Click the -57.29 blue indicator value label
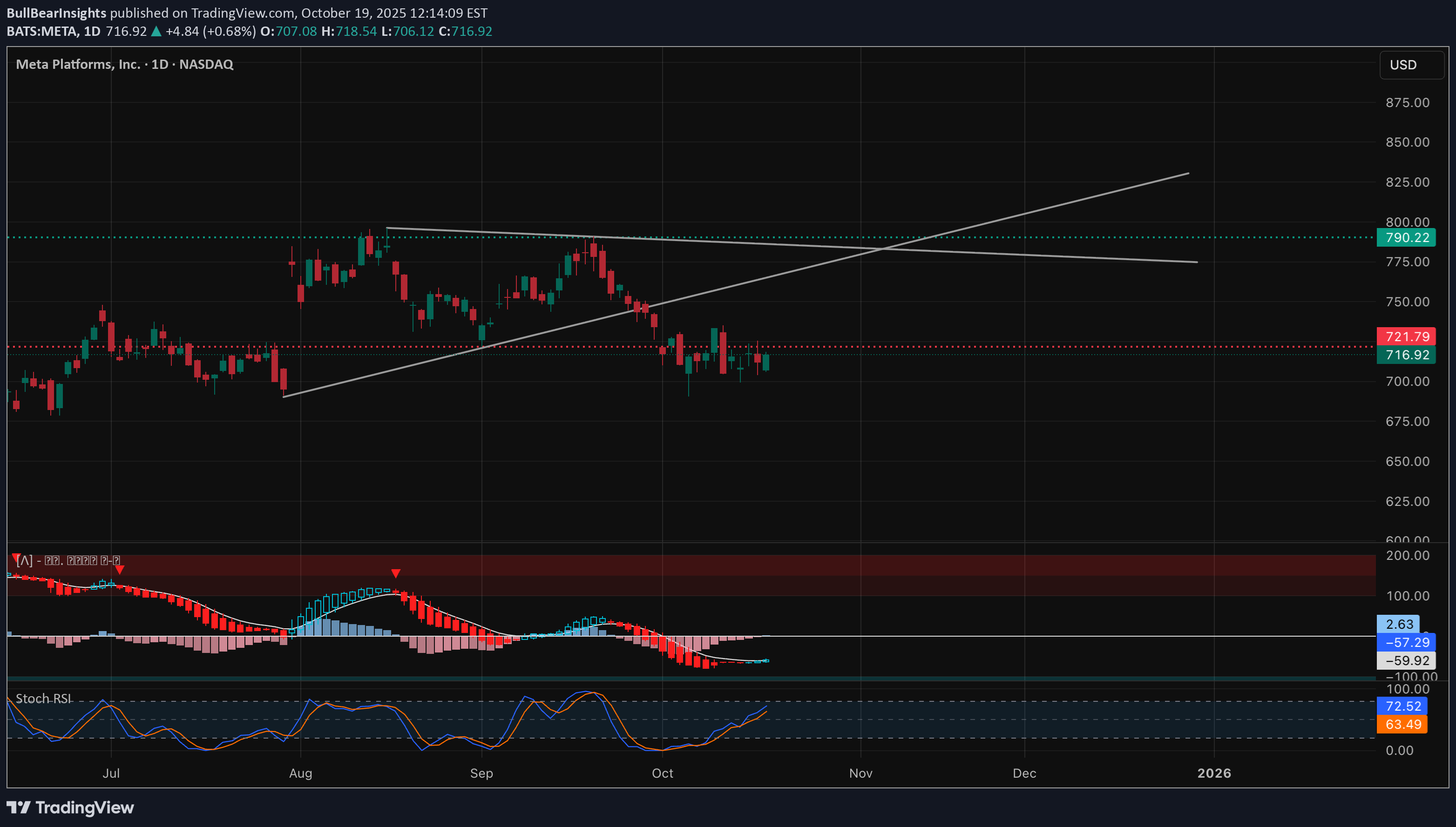 pos(1406,642)
